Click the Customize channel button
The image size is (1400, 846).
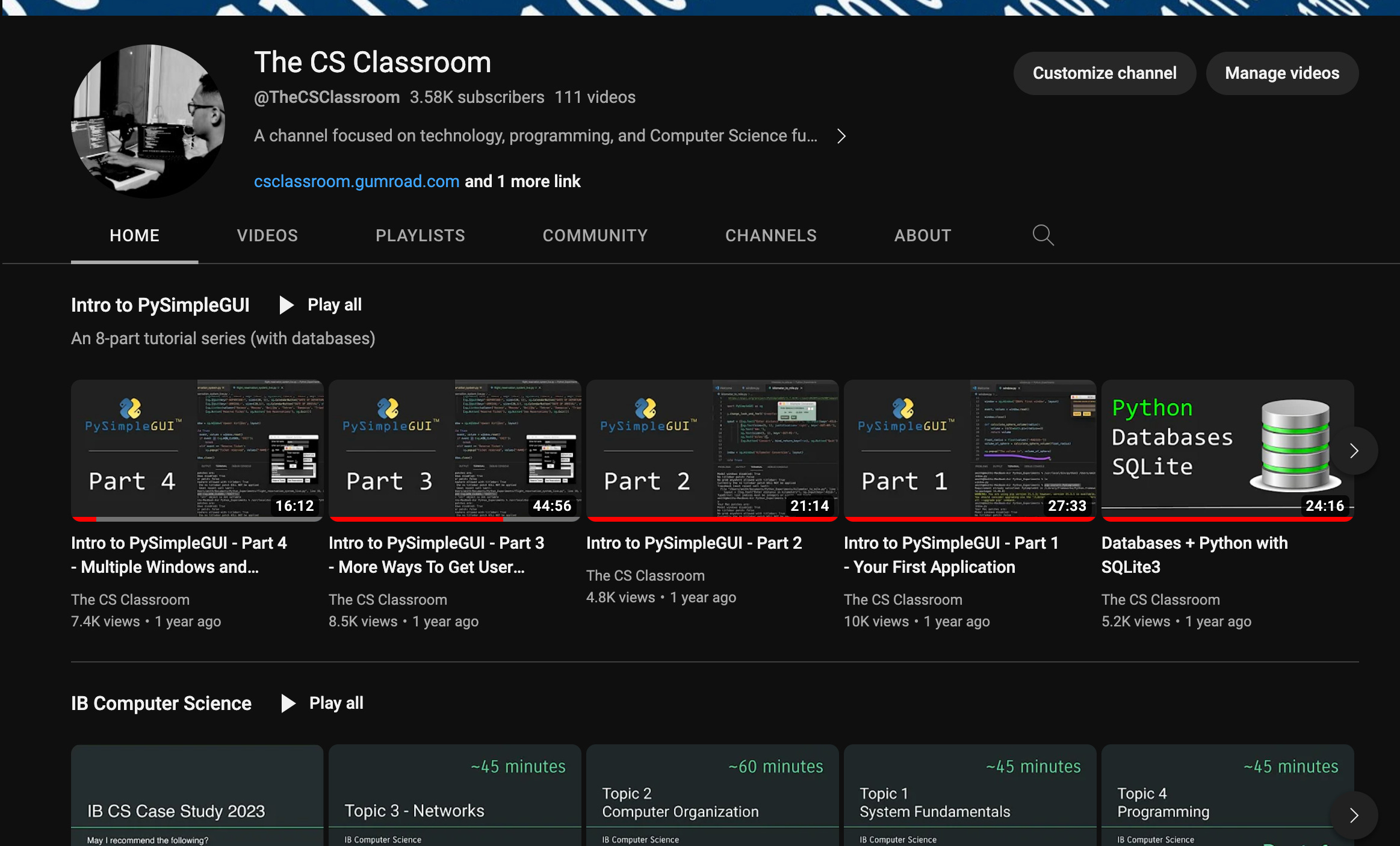(1104, 73)
